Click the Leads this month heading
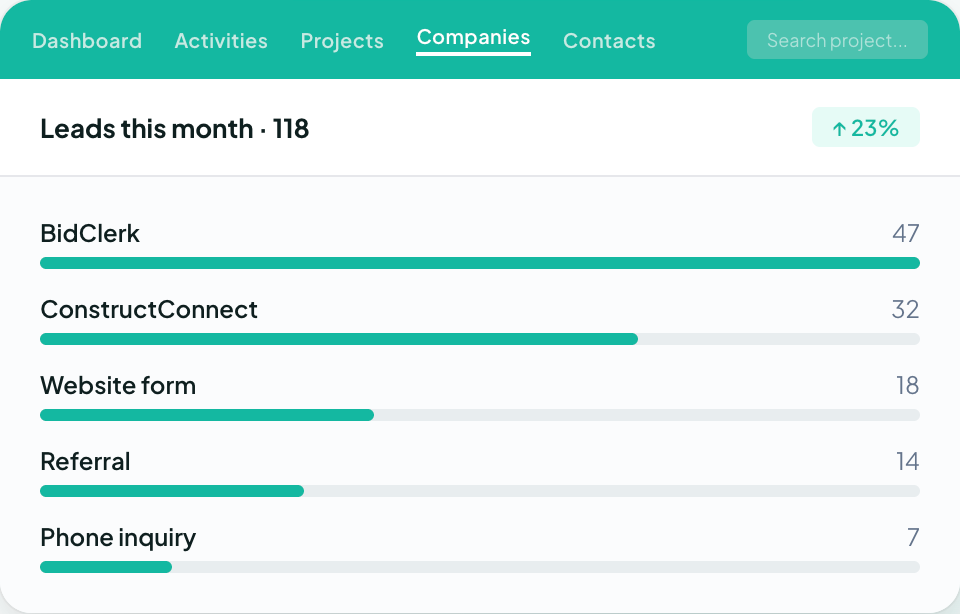Viewport: 960px width, 614px height. 174,129
